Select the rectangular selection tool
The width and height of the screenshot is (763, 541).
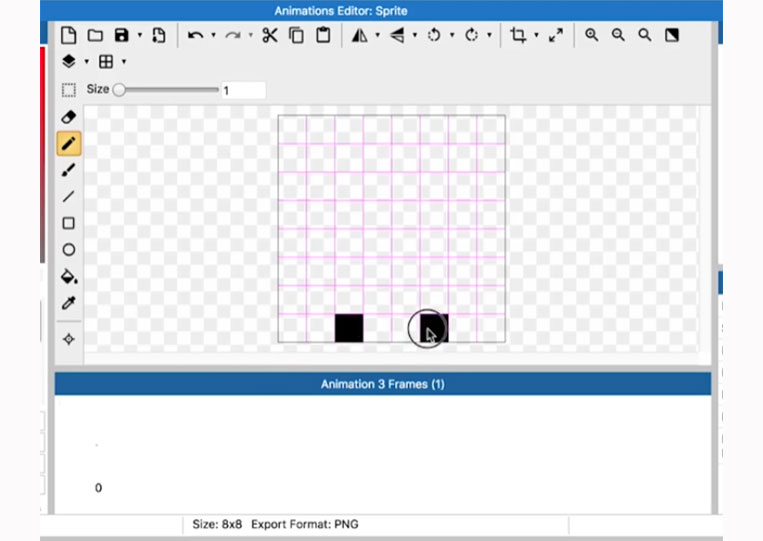[x=69, y=90]
